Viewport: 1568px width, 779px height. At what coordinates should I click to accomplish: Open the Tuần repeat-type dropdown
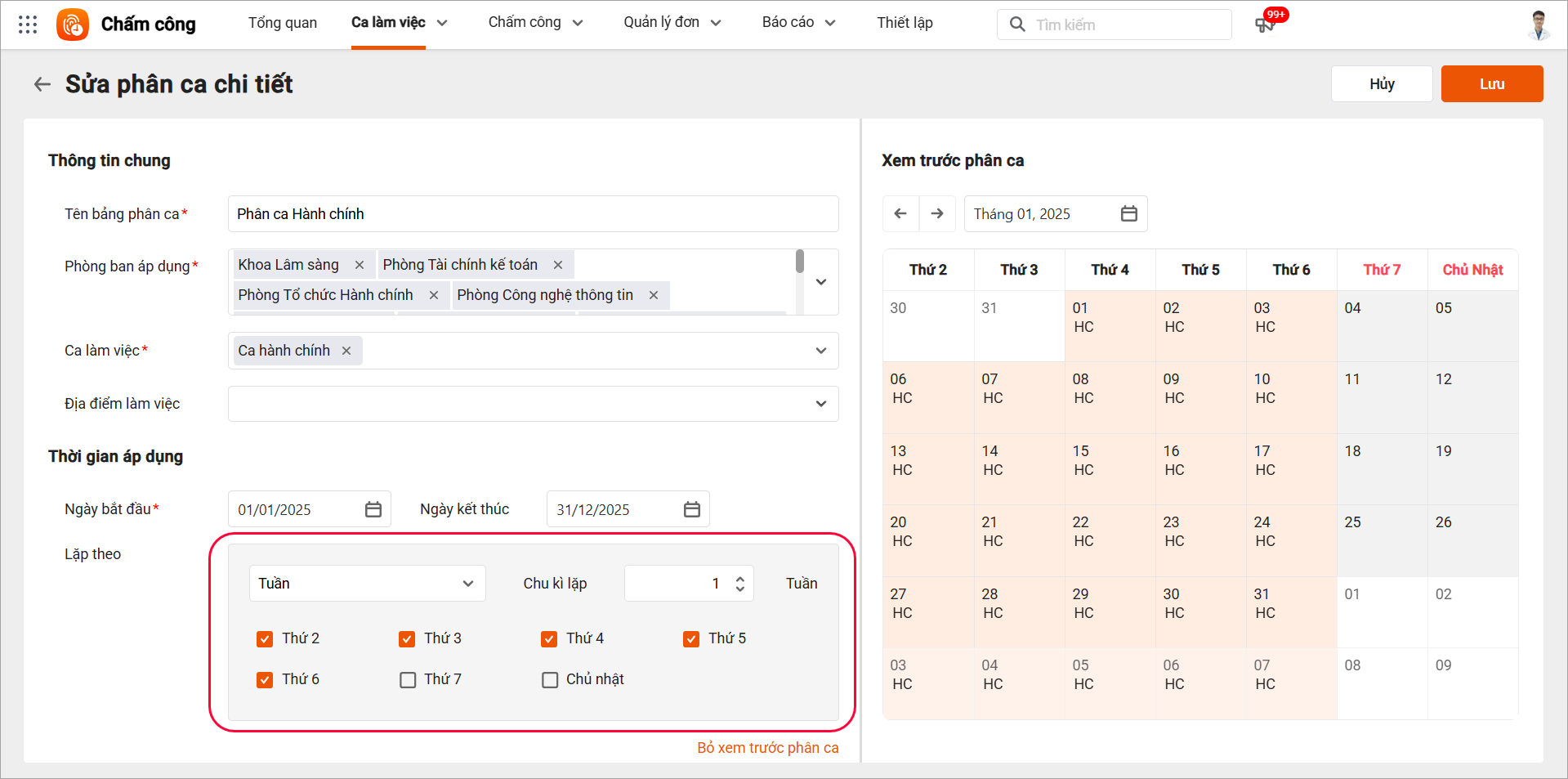click(367, 584)
